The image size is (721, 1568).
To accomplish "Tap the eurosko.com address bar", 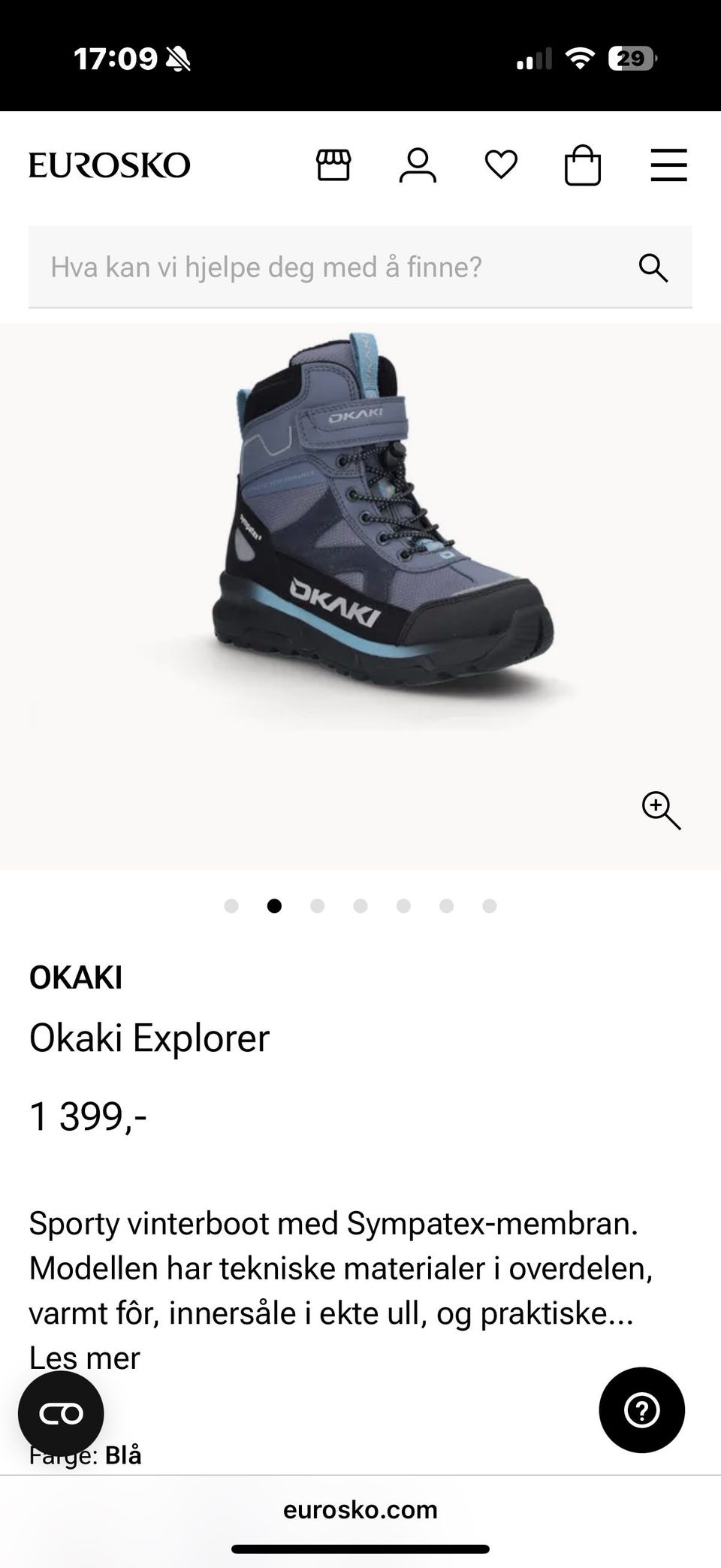I will (360, 1510).
